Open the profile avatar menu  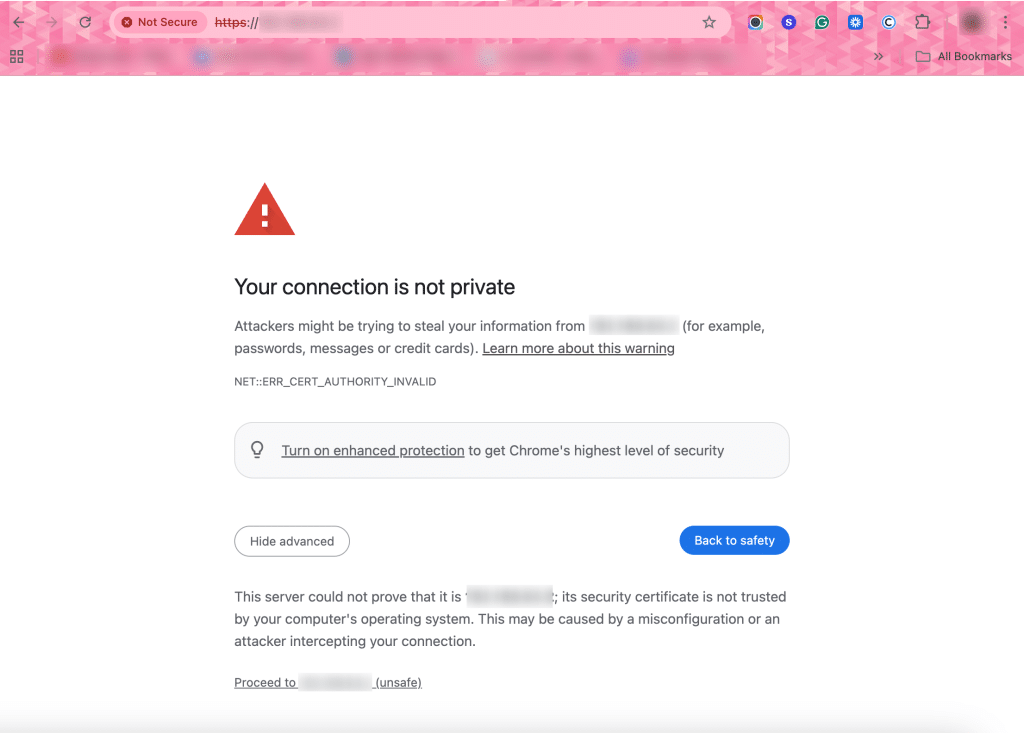tap(972, 22)
